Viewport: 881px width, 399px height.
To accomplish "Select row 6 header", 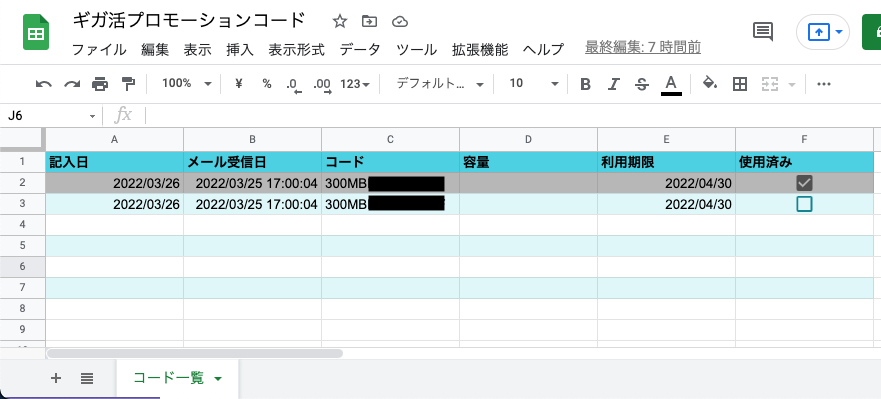I will pyautogui.click(x=22, y=266).
